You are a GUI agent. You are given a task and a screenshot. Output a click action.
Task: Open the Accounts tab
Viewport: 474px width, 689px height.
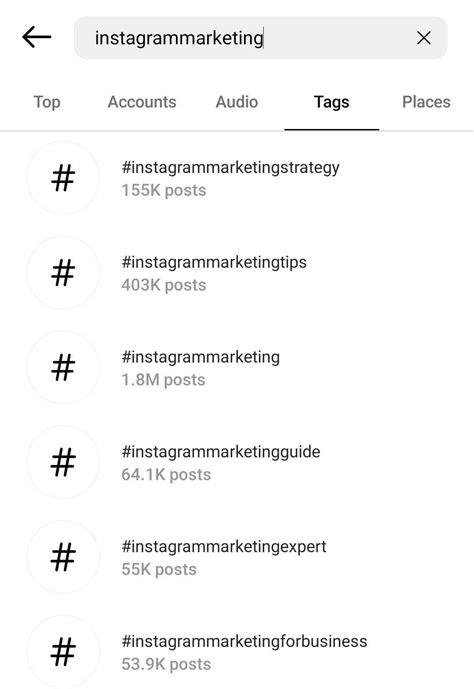click(x=142, y=102)
